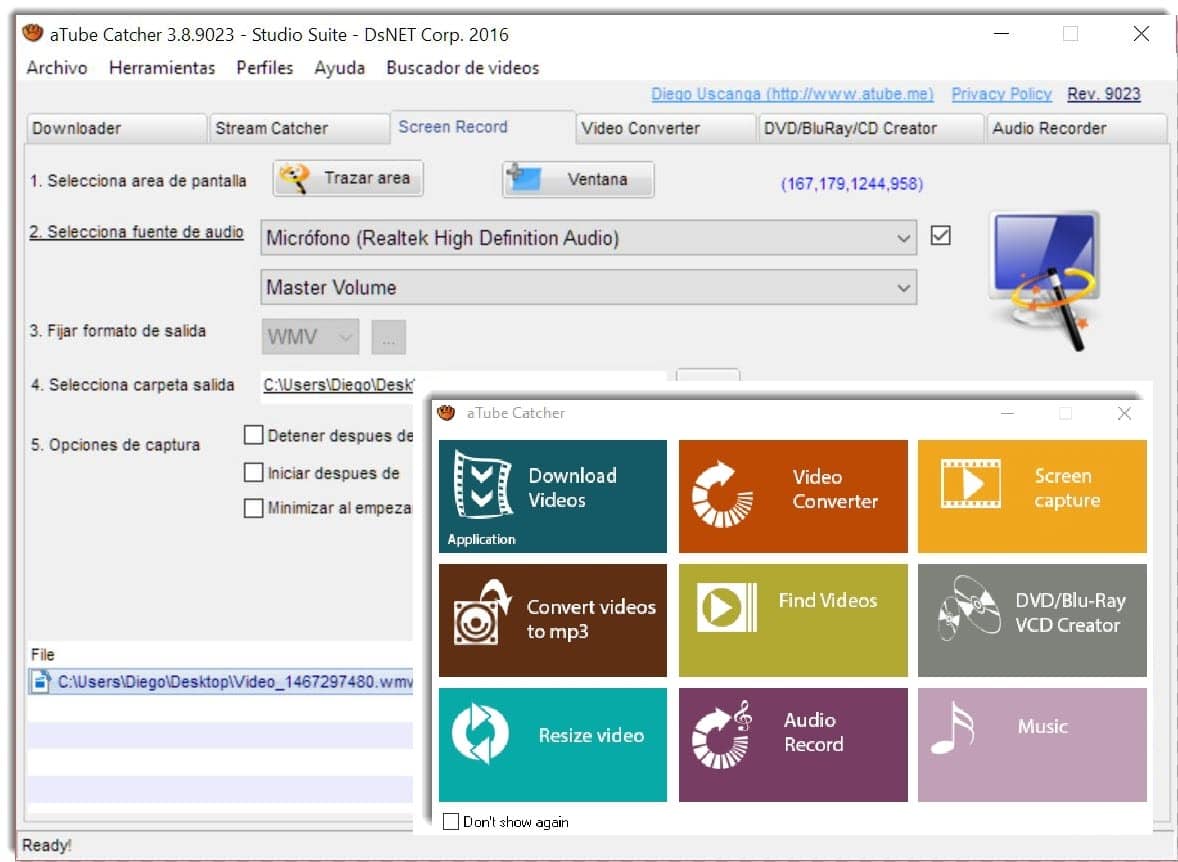Go to the DVD/BluRay/CD Creator tab
The image size is (1178, 862).
tap(870, 128)
